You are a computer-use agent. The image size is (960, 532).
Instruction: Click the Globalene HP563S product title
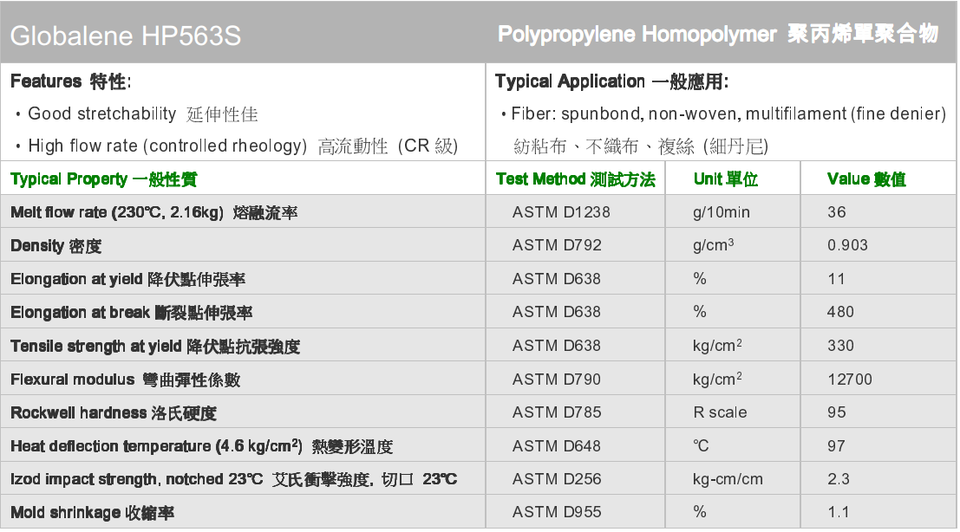(x=125, y=37)
